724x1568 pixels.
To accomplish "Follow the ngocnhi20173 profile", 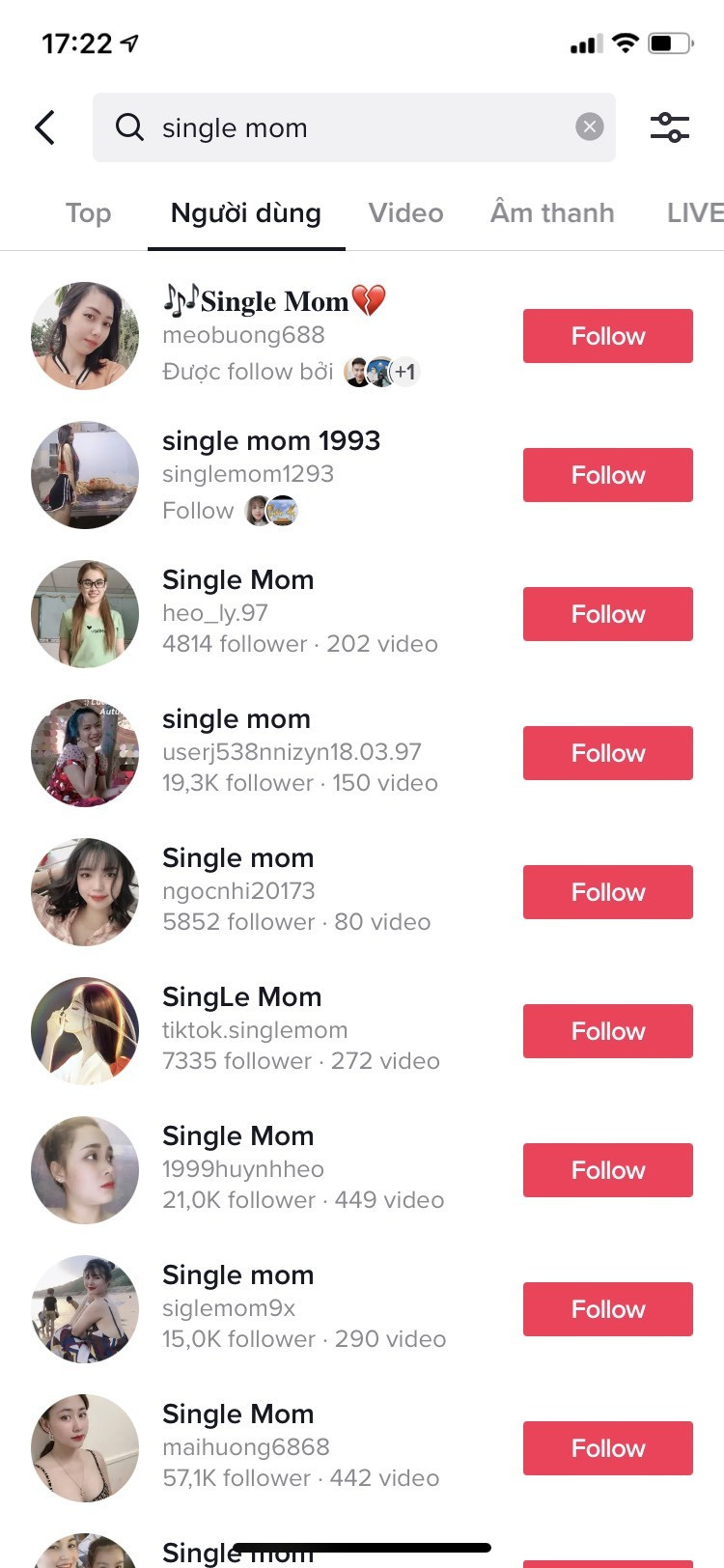I will click(x=607, y=892).
